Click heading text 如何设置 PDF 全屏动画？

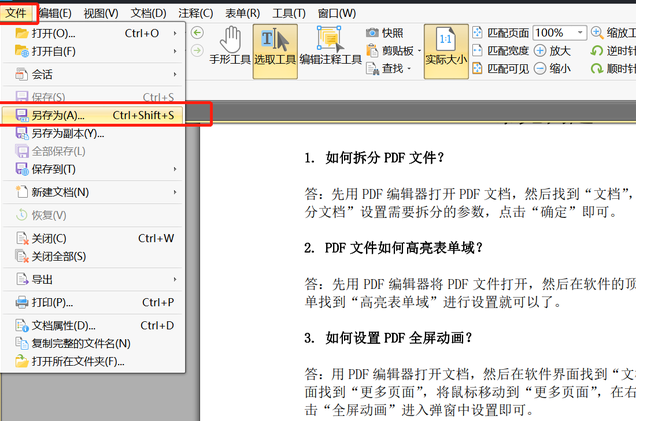(399, 338)
